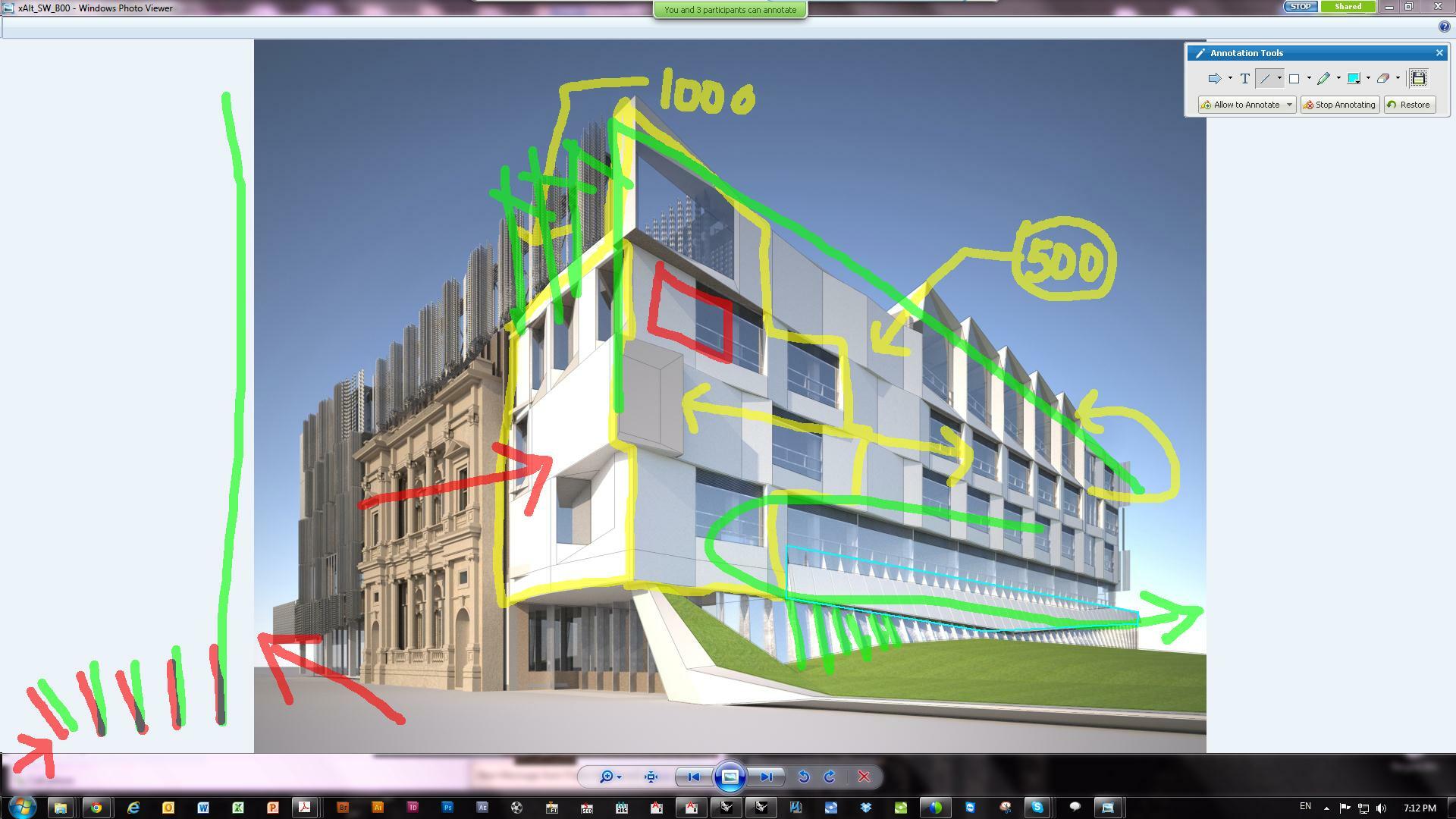Expand the eraser options dropdown
Viewport: 1456px width, 819px height.
tap(1398, 78)
